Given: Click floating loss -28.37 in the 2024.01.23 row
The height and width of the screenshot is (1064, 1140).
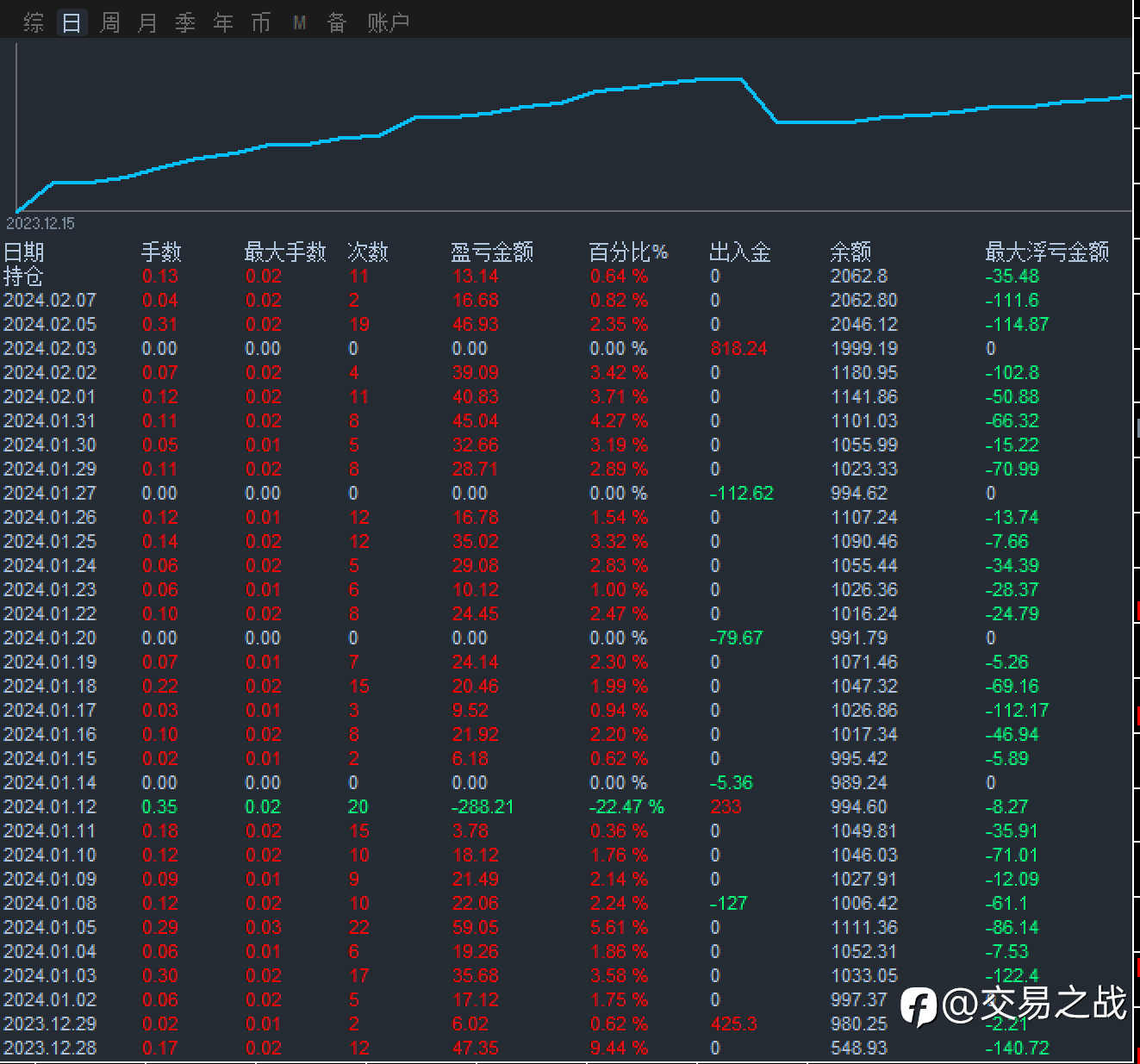Looking at the screenshot, I should (x=1012, y=589).
